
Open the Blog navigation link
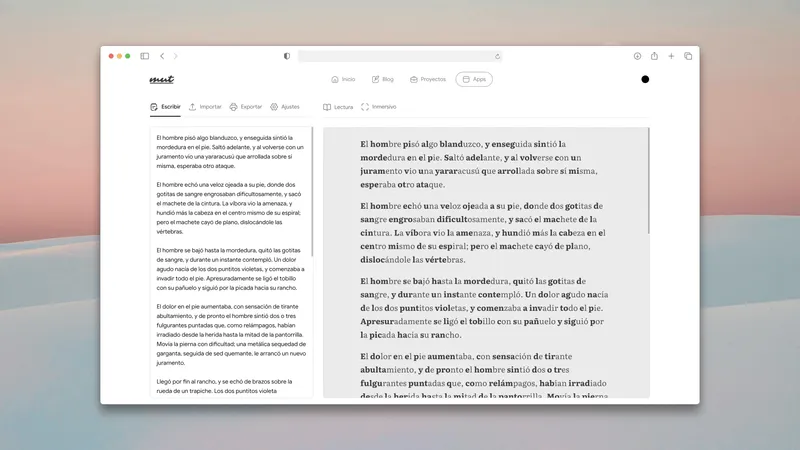383,79
